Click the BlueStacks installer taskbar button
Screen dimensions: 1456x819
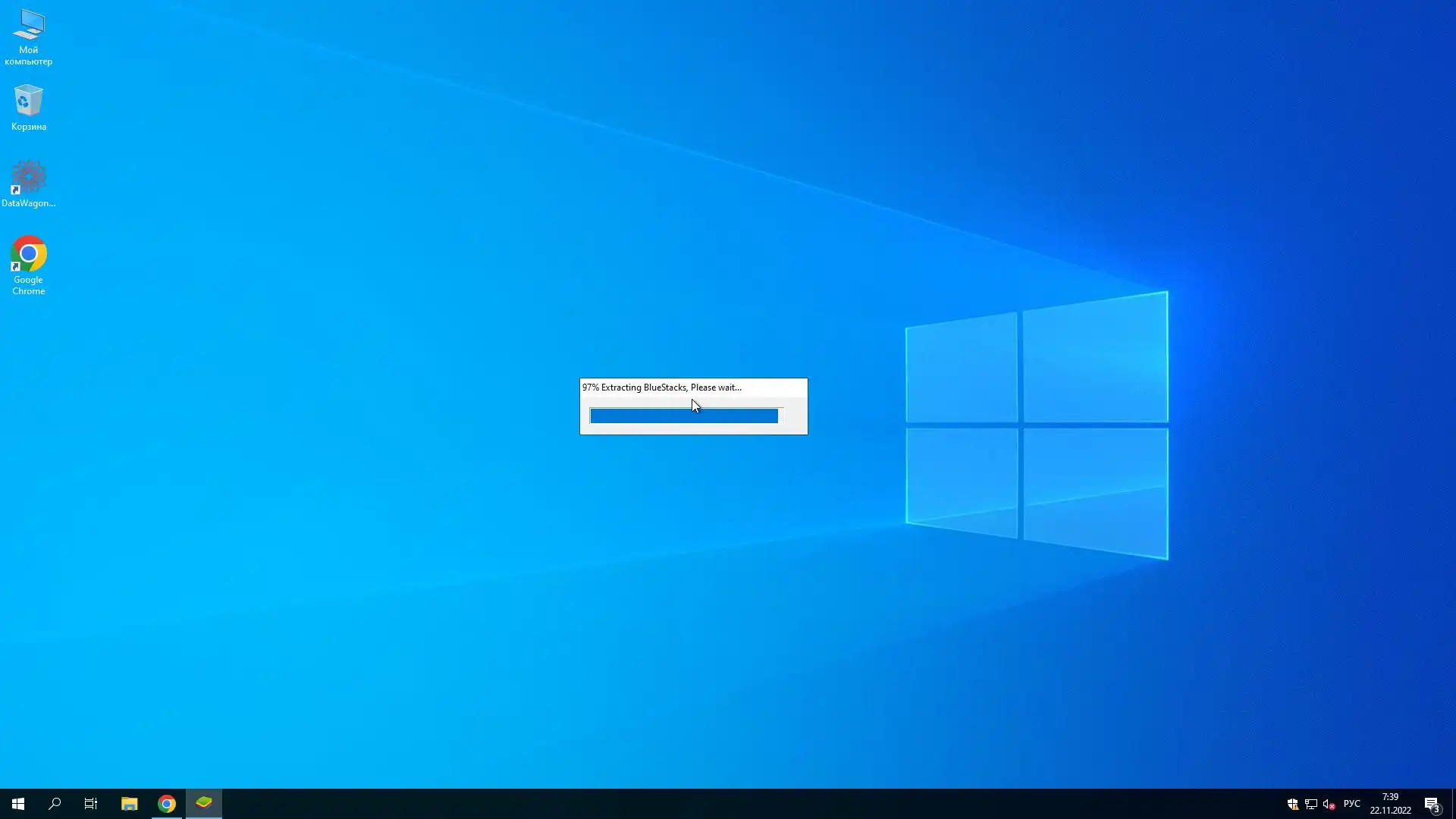[x=204, y=803]
